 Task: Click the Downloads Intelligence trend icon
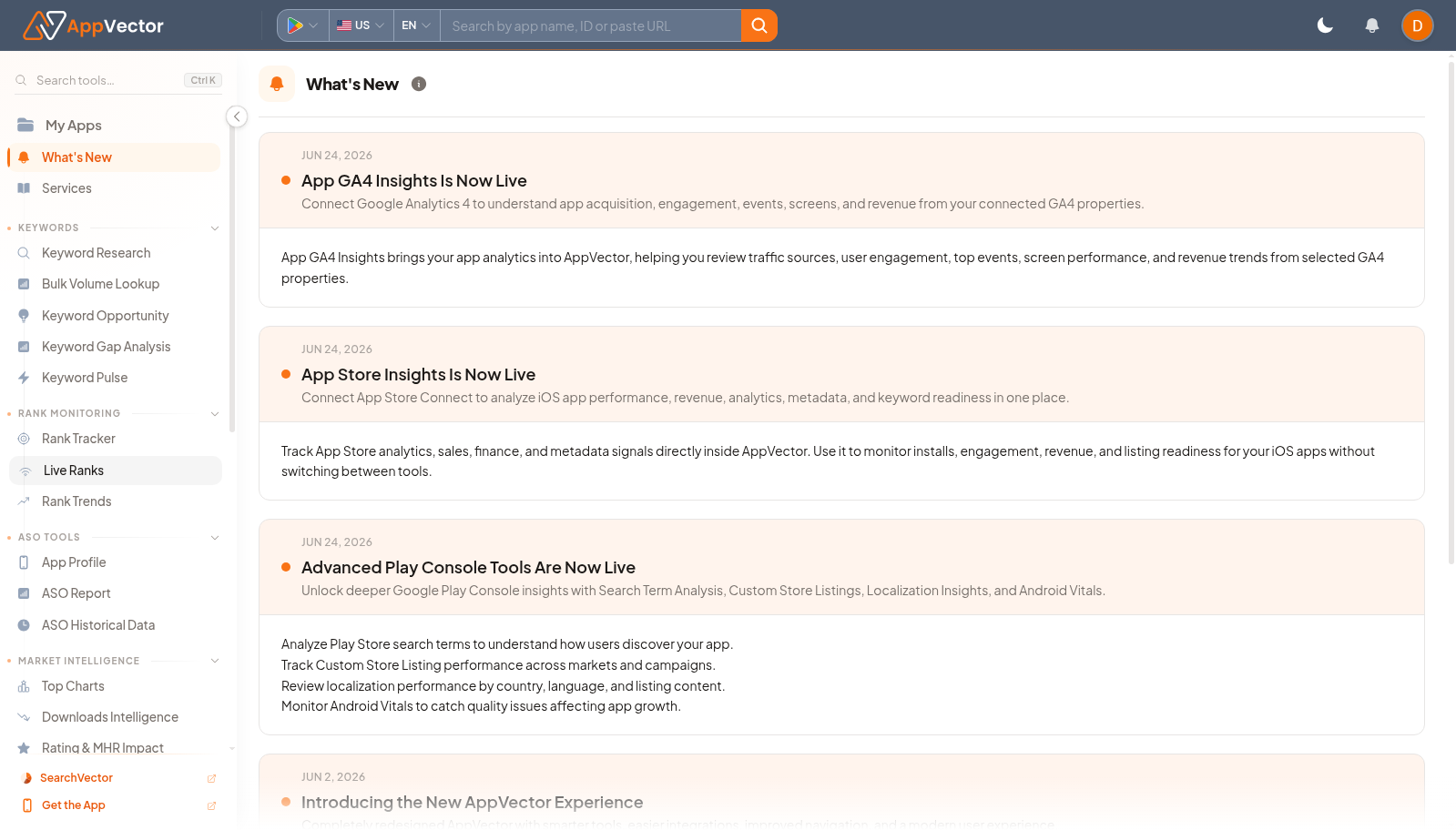24,717
